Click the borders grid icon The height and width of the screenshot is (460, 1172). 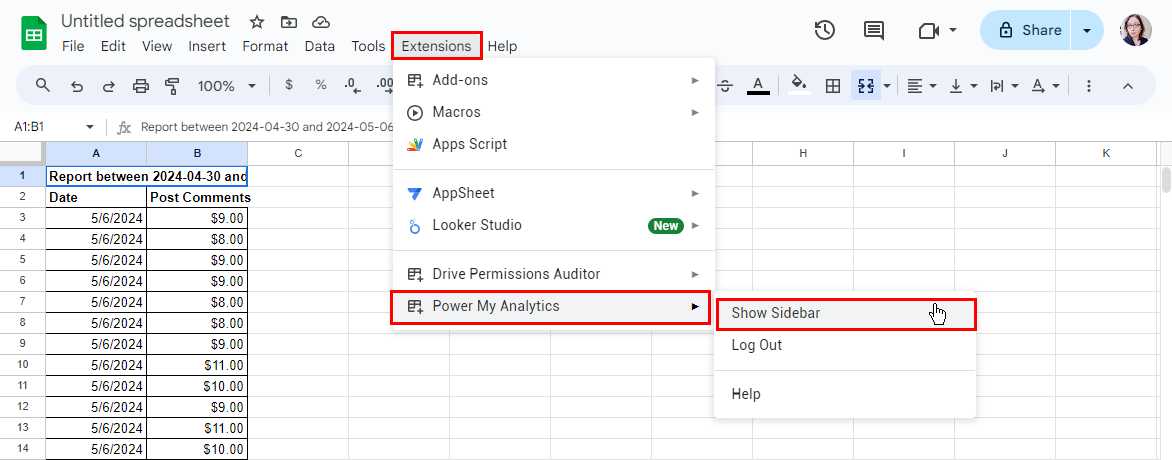click(x=832, y=86)
